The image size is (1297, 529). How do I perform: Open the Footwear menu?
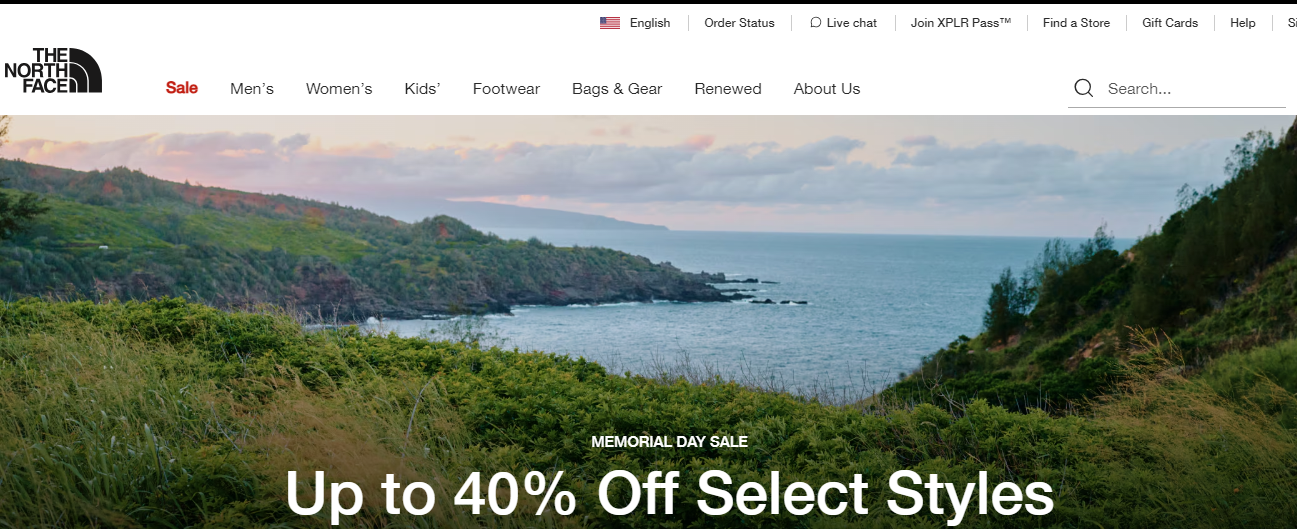(x=506, y=89)
